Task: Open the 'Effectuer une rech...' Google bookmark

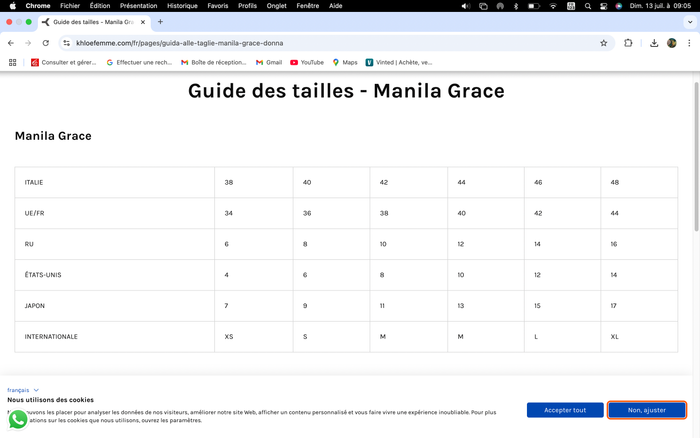Action: (139, 63)
